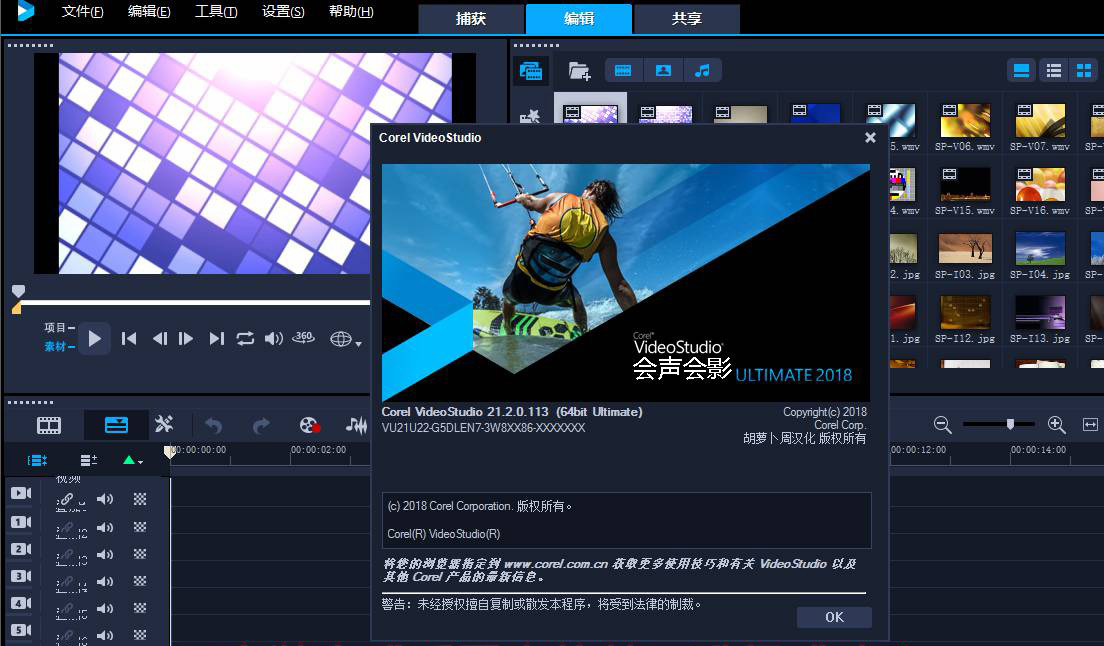This screenshot has width=1104, height=646.
Task: Close the Corel VideoStudio about dialog
Action: click(x=870, y=138)
